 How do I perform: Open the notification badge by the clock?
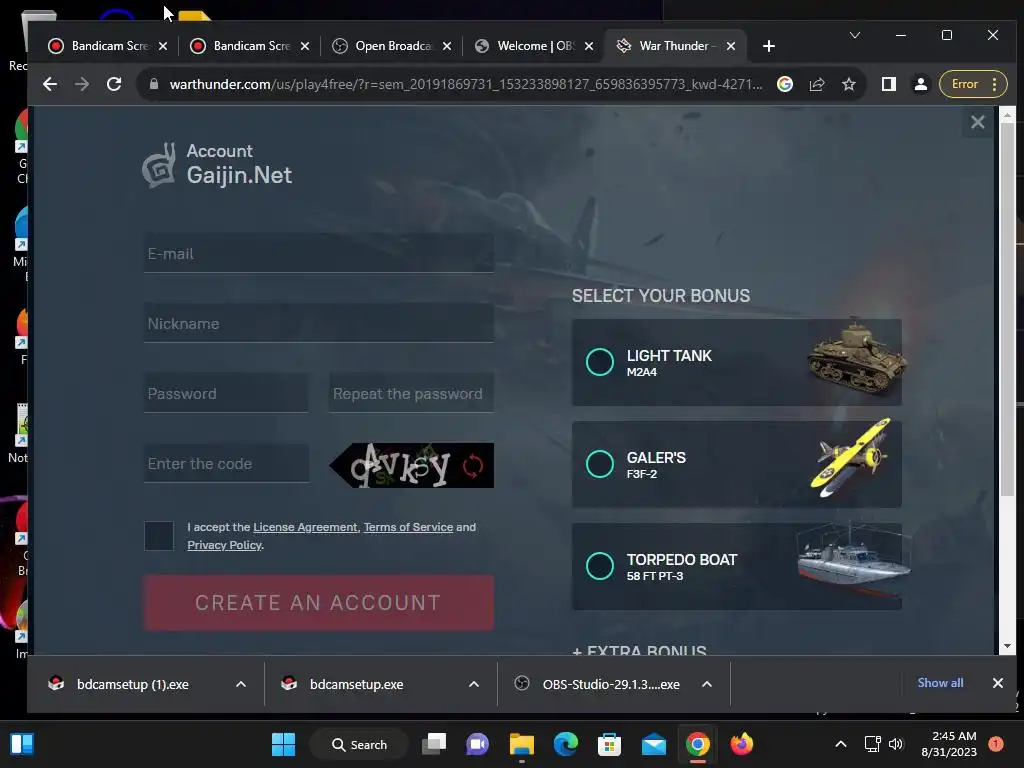995,744
